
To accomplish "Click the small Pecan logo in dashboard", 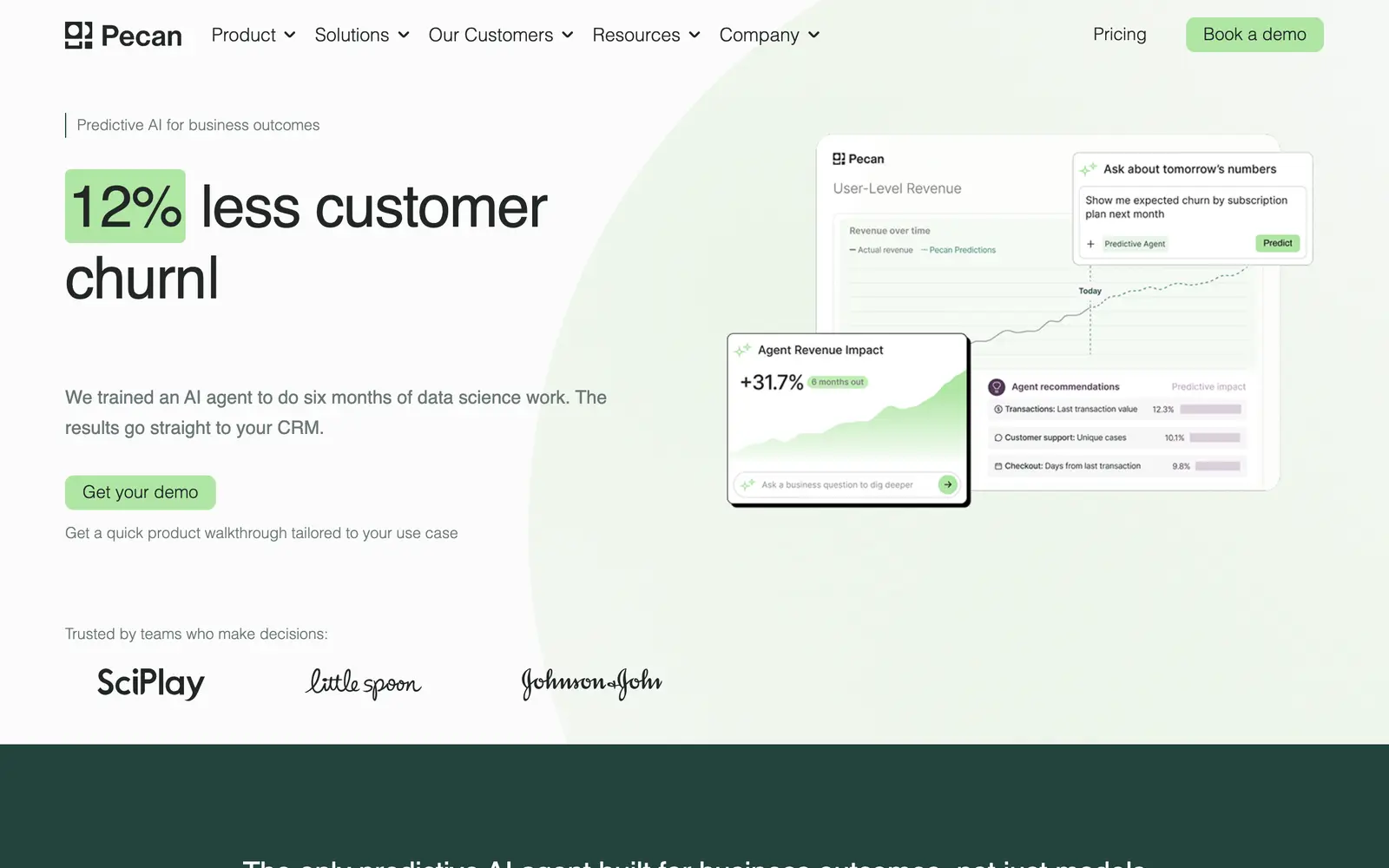I will click(x=858, y=159).
